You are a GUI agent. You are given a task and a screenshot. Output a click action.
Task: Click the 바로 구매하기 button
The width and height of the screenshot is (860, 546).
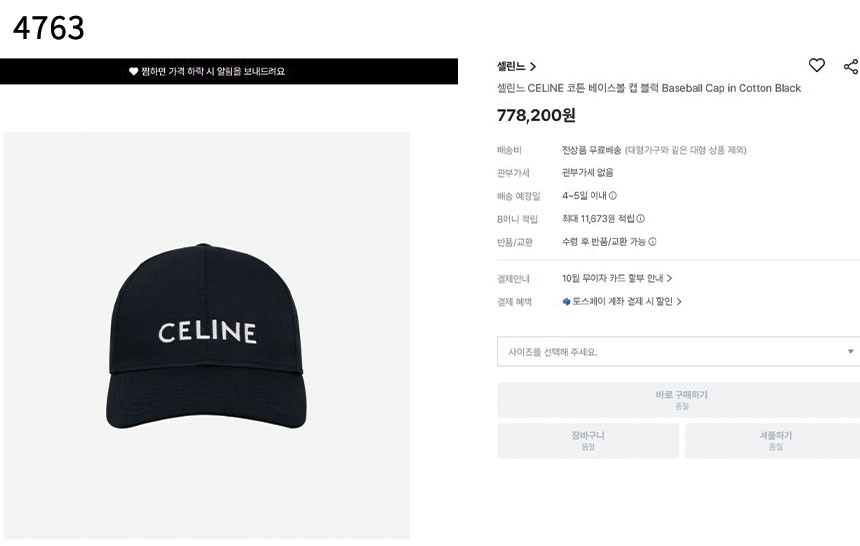(x=679, y=400)
